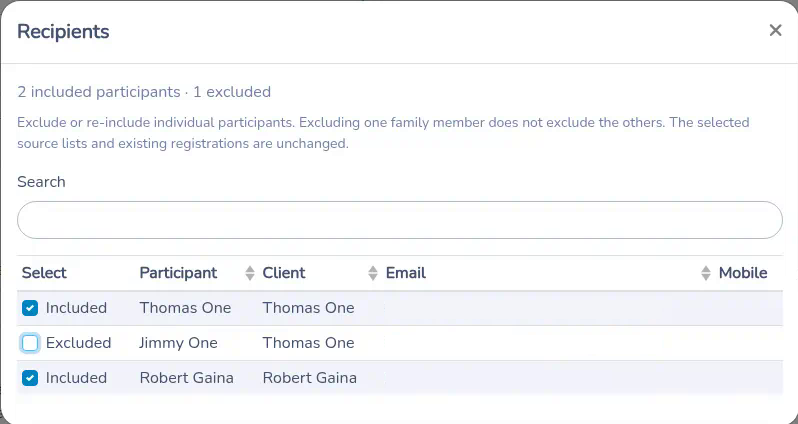Close the Recipients dialog with the X
Viewport: 798px width, 424px height.
(x=775, y=31)
